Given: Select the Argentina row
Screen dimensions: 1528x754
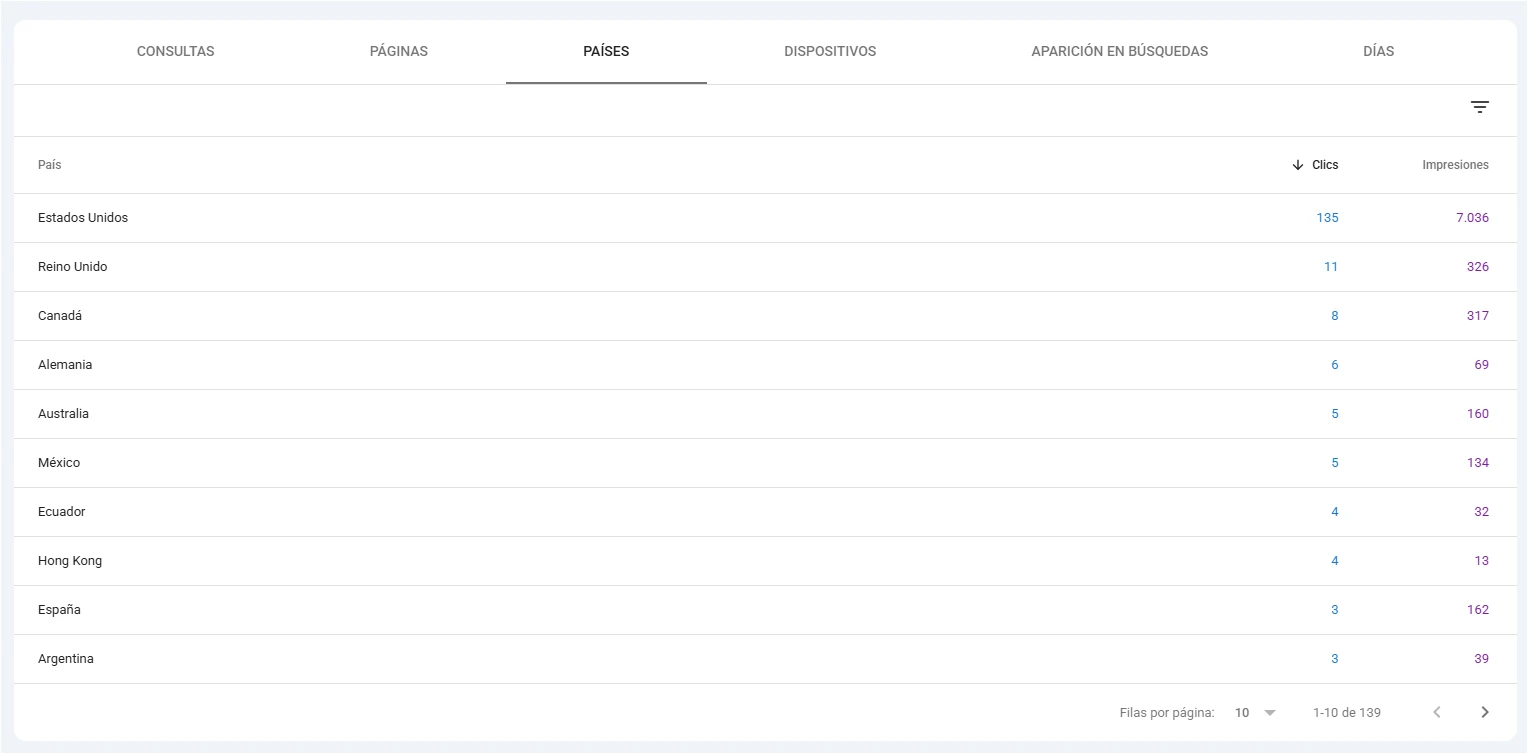Looking at the screenshot, I should point(764,659).
